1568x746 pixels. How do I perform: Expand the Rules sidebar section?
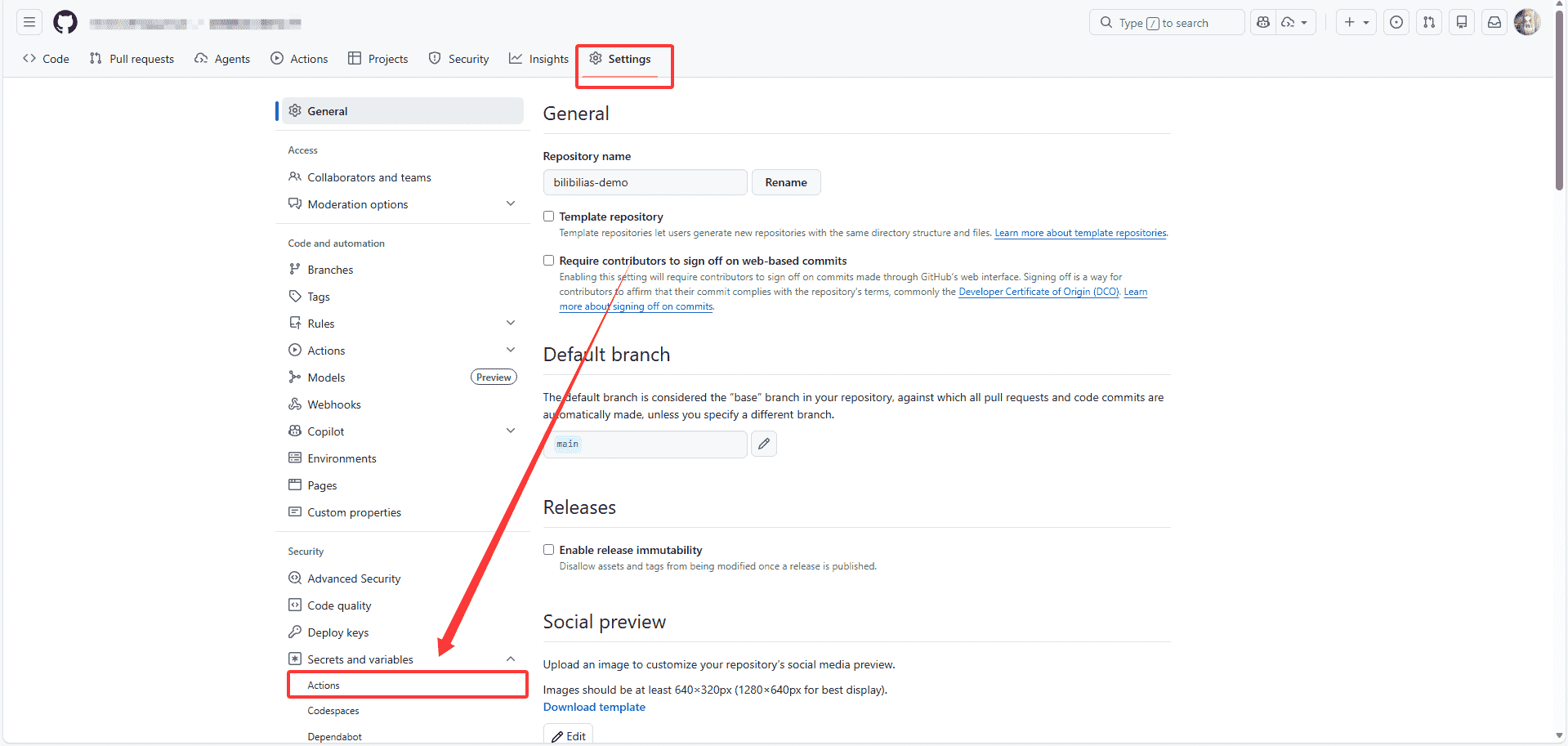[x=511, y=324]
